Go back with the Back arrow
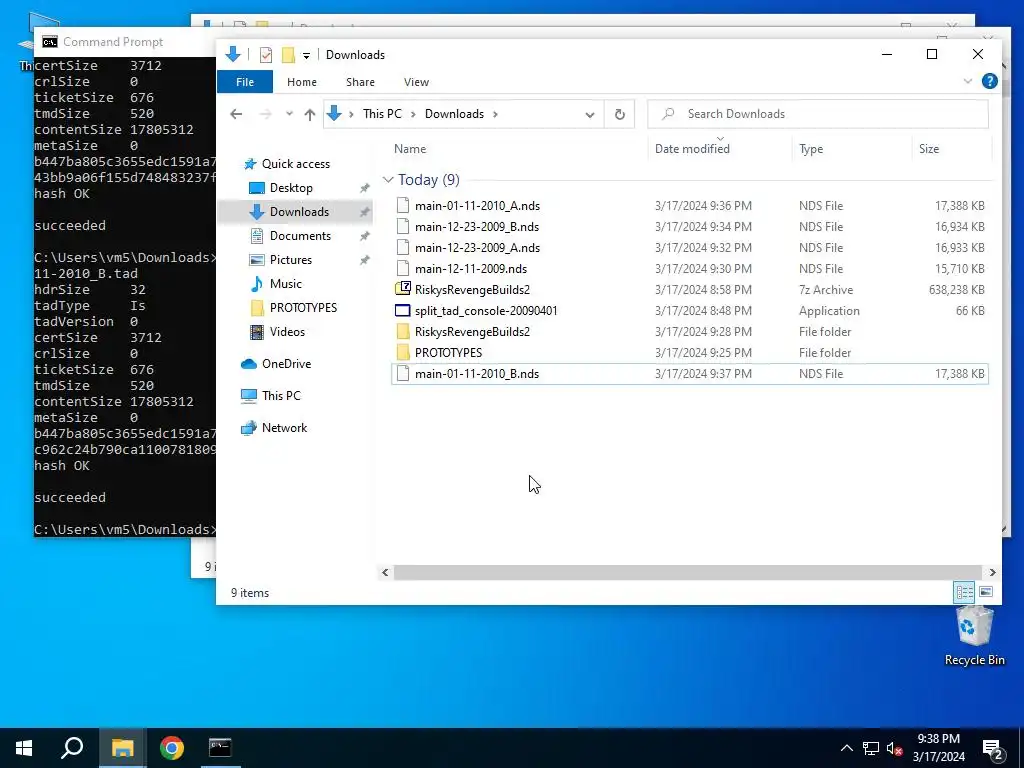The height and width of the screenshot is (768, 1024). (236, 114)
